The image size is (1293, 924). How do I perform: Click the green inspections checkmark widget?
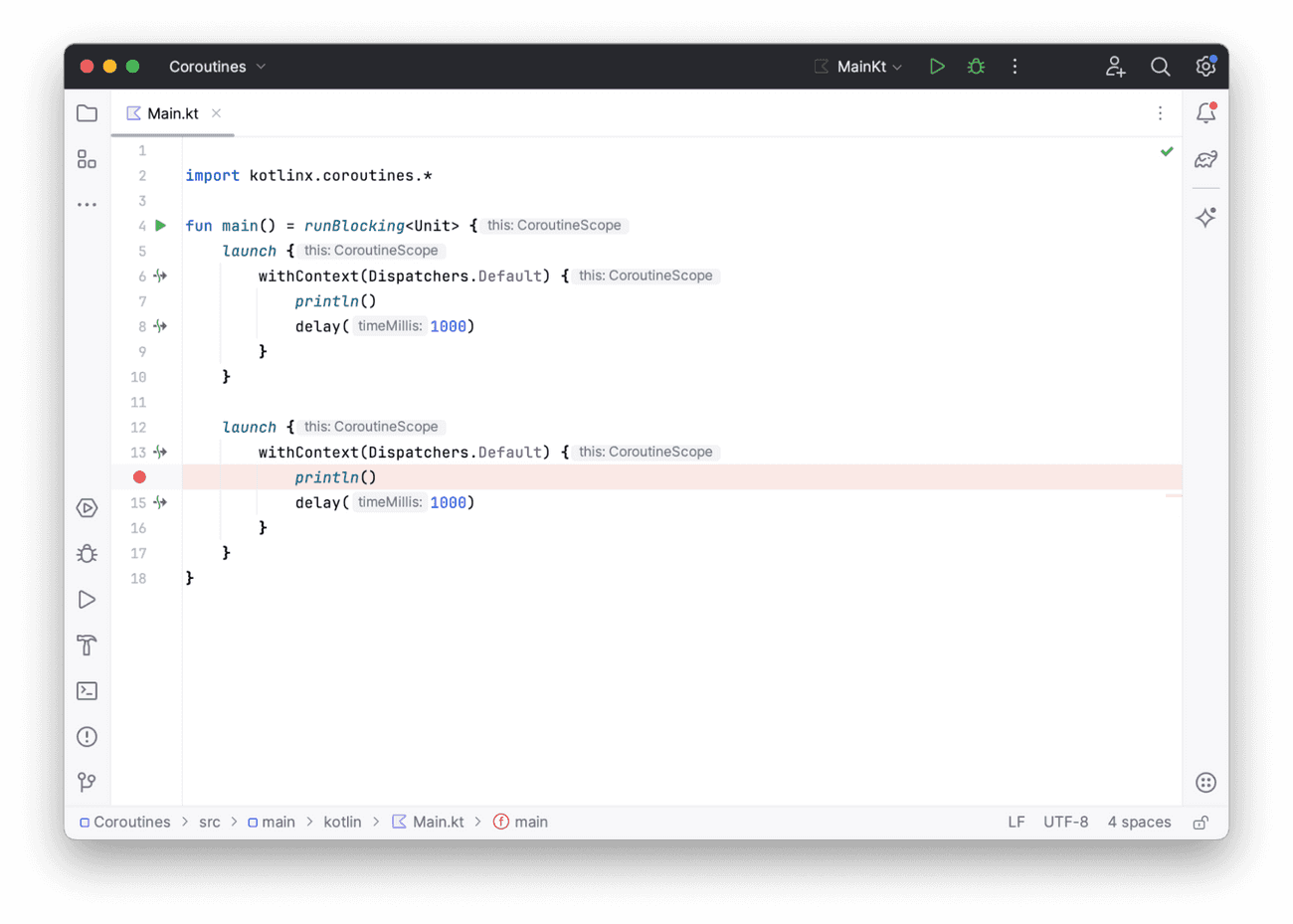tap(1167, 151)
